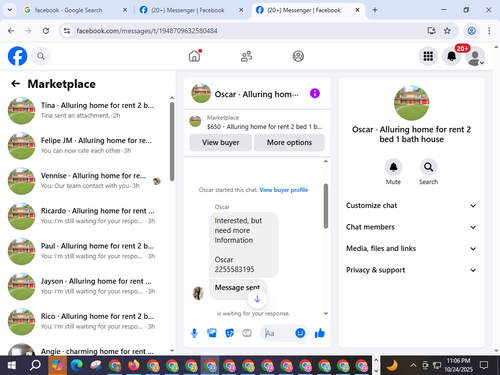
Task: Open the Friends icon in top navigation
Action: pos(246,56)
